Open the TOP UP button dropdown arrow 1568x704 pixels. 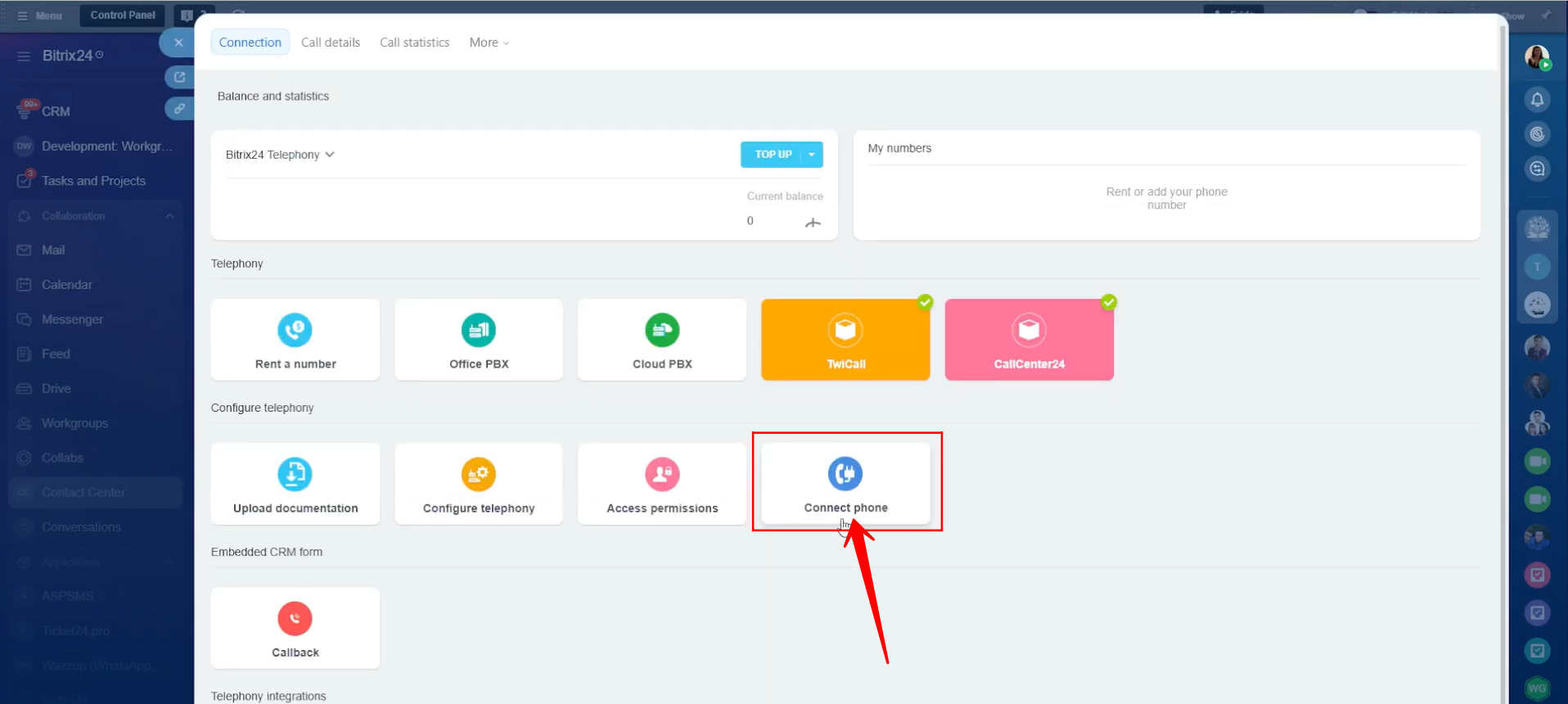pos(812,155)
